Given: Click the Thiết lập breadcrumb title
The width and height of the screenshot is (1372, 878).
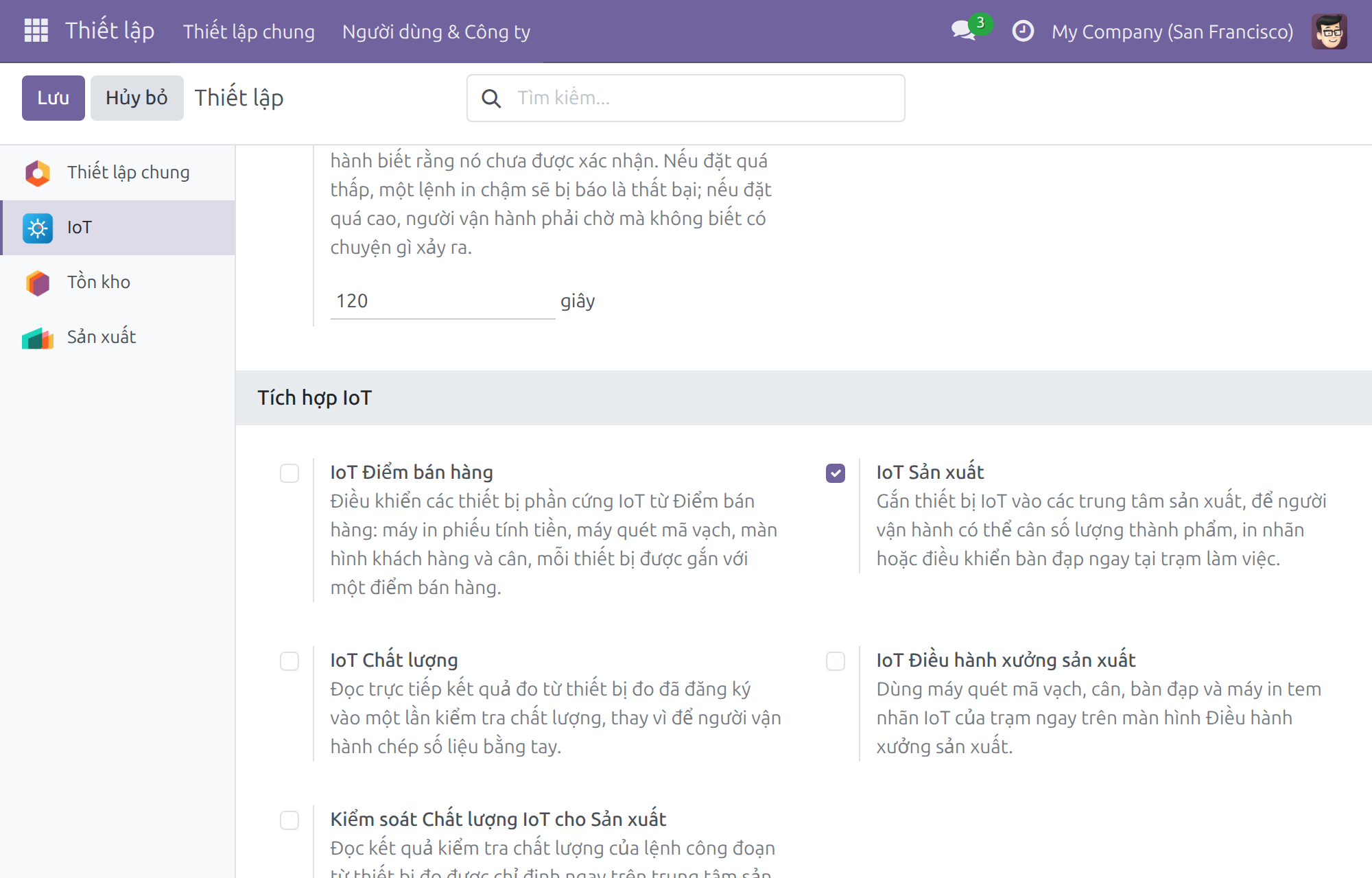Looking at the screenshot, I should (239, 98).
